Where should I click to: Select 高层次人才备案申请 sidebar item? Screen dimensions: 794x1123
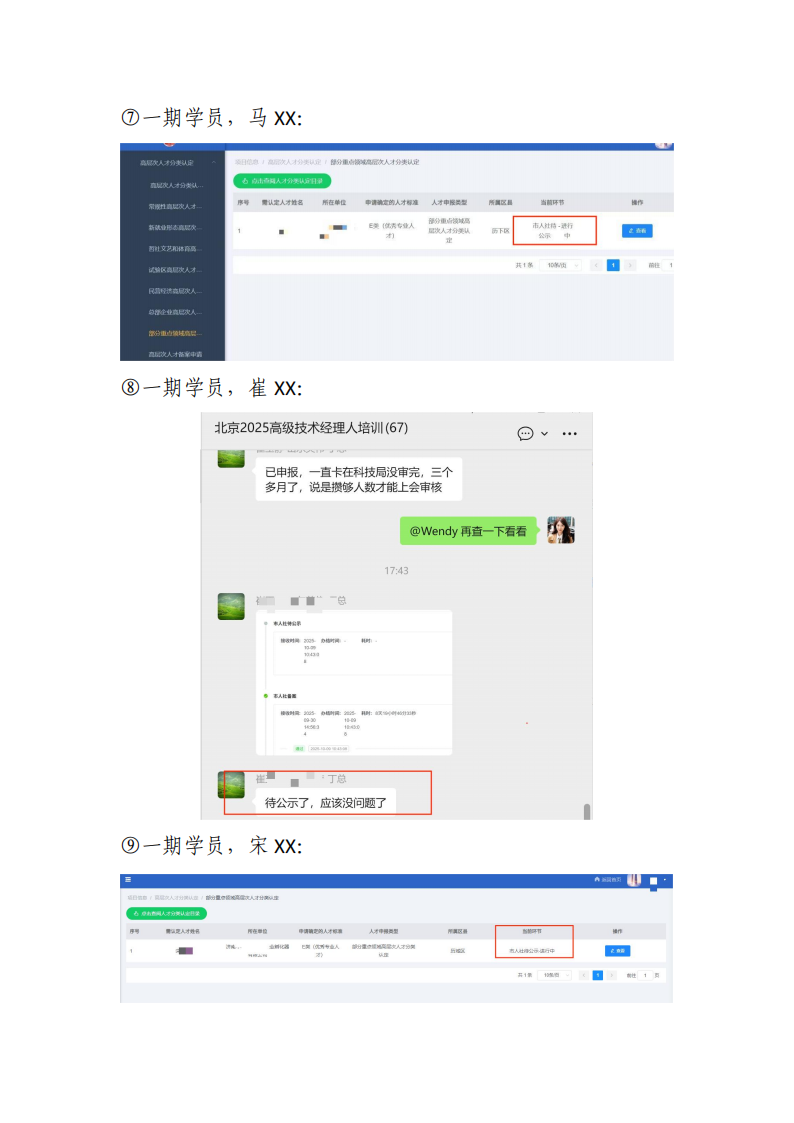tap(173, 354)
